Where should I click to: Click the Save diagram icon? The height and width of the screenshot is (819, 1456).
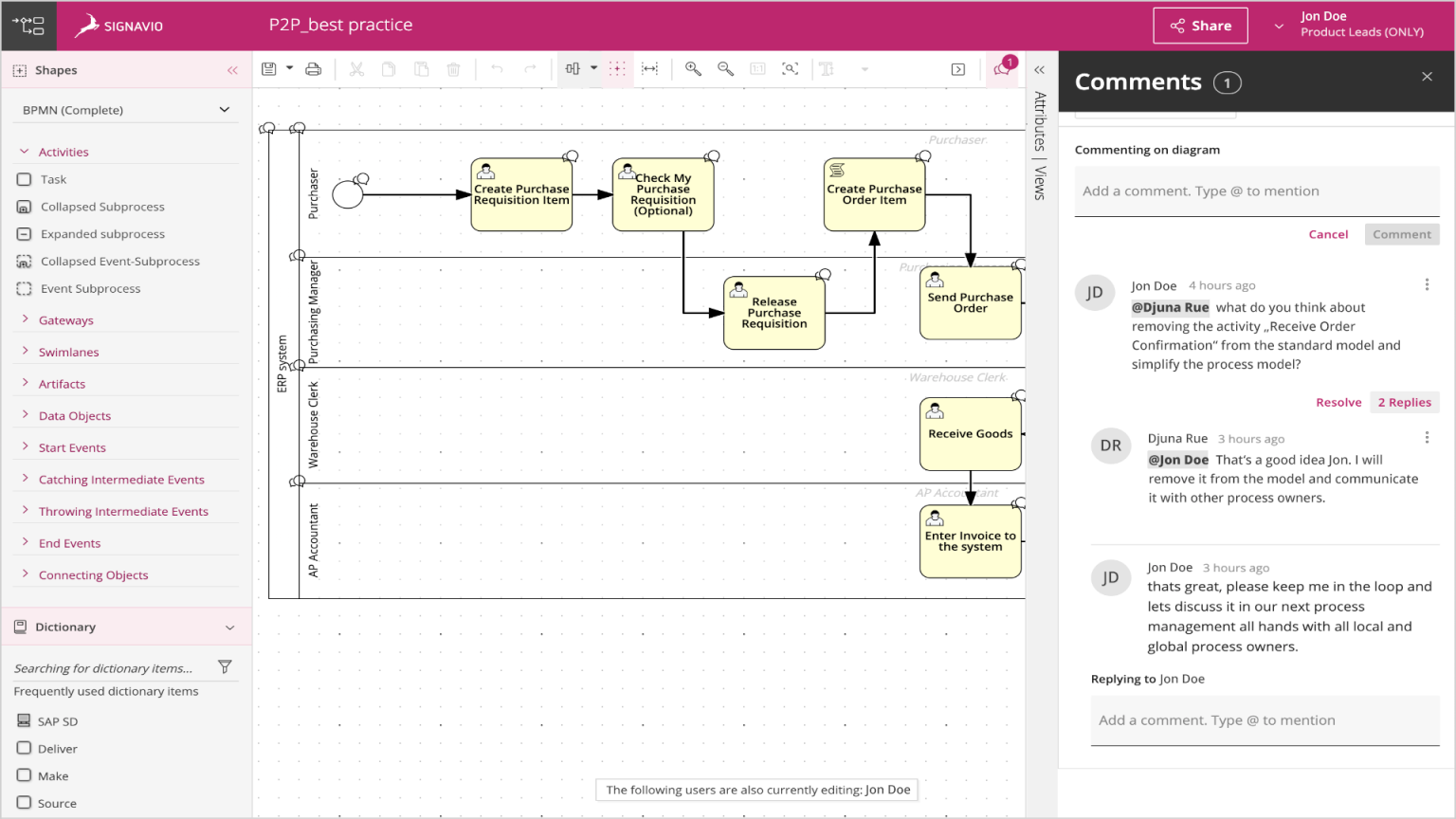pyautogui.click(x=269, y=69)
